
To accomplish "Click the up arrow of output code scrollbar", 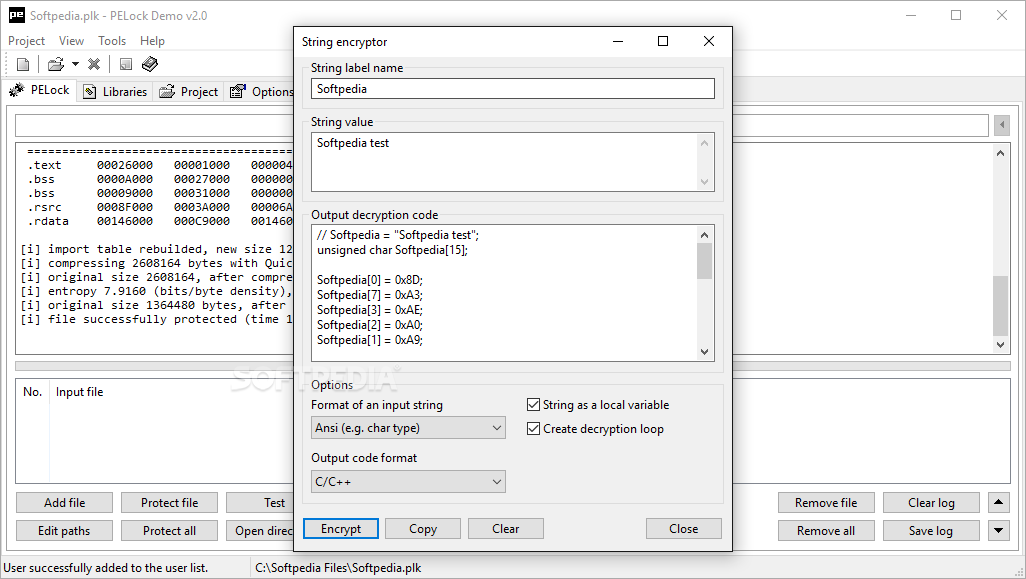I will pyautogui.click(x=705, y=235).
